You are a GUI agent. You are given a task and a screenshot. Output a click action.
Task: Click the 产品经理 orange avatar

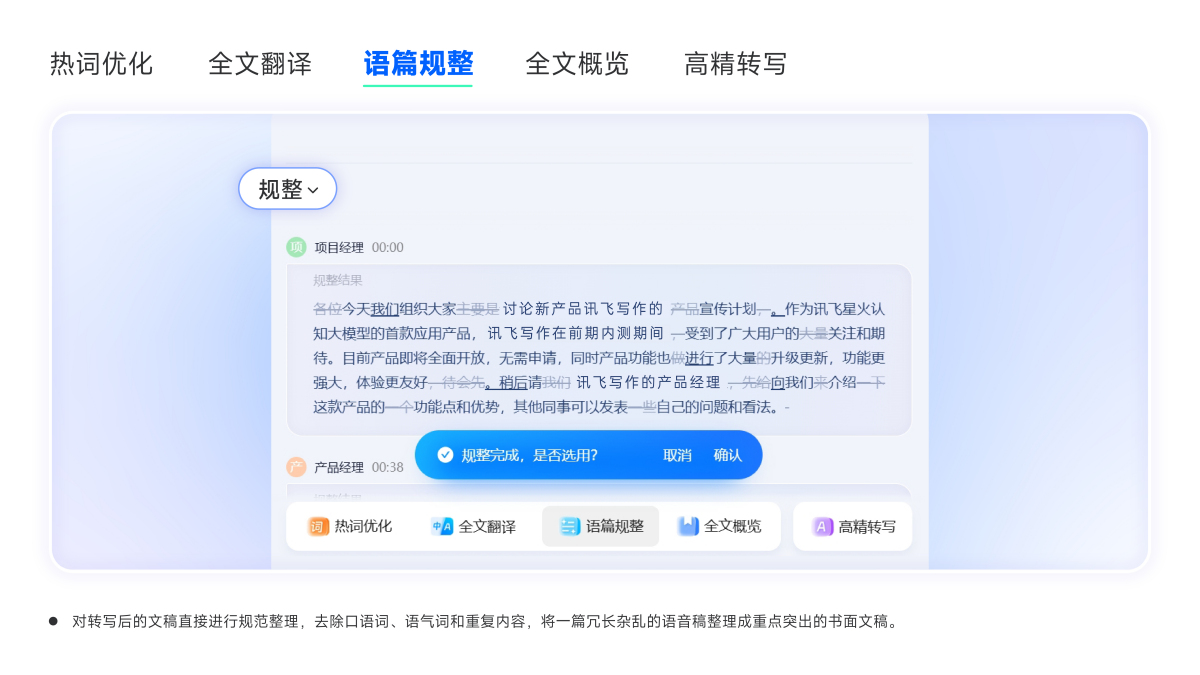(296, 467)
